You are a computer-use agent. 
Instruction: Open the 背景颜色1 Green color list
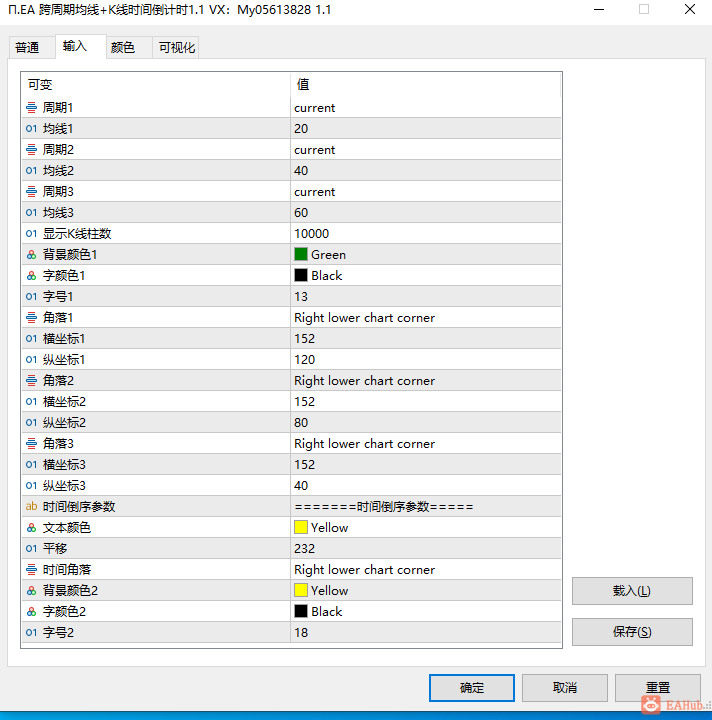(x=426, y=255)
